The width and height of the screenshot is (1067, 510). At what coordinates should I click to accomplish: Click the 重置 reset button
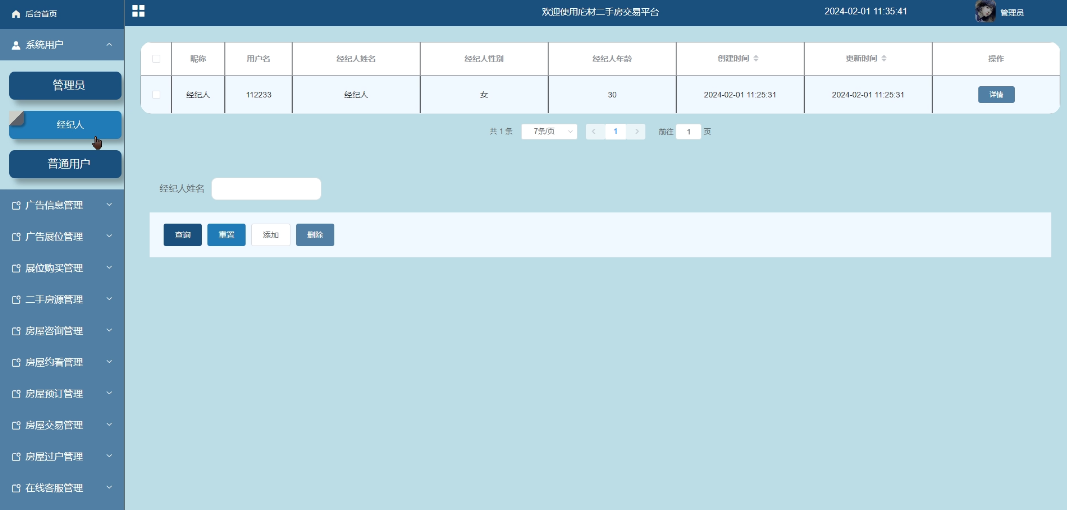[227, 235]
